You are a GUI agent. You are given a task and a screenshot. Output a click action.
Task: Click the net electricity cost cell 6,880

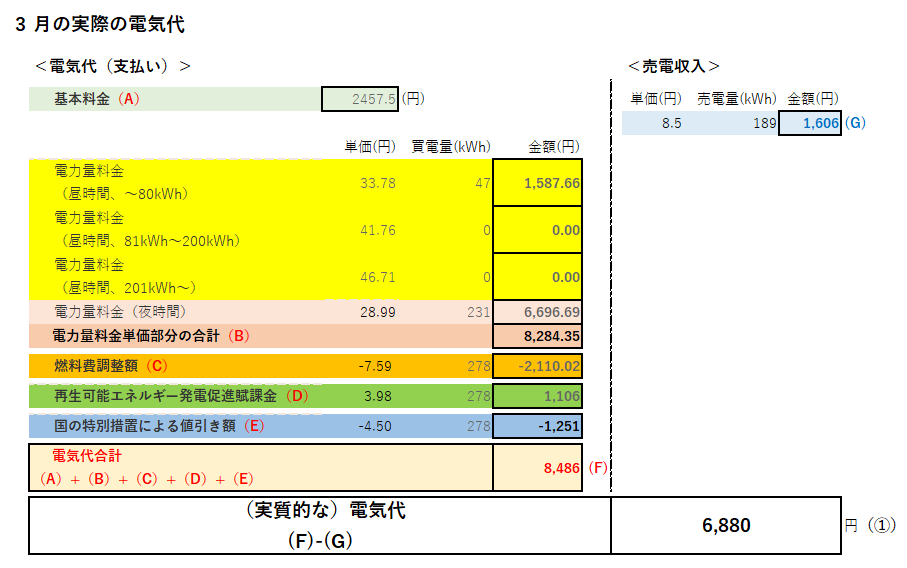click(x=725, y=525)
